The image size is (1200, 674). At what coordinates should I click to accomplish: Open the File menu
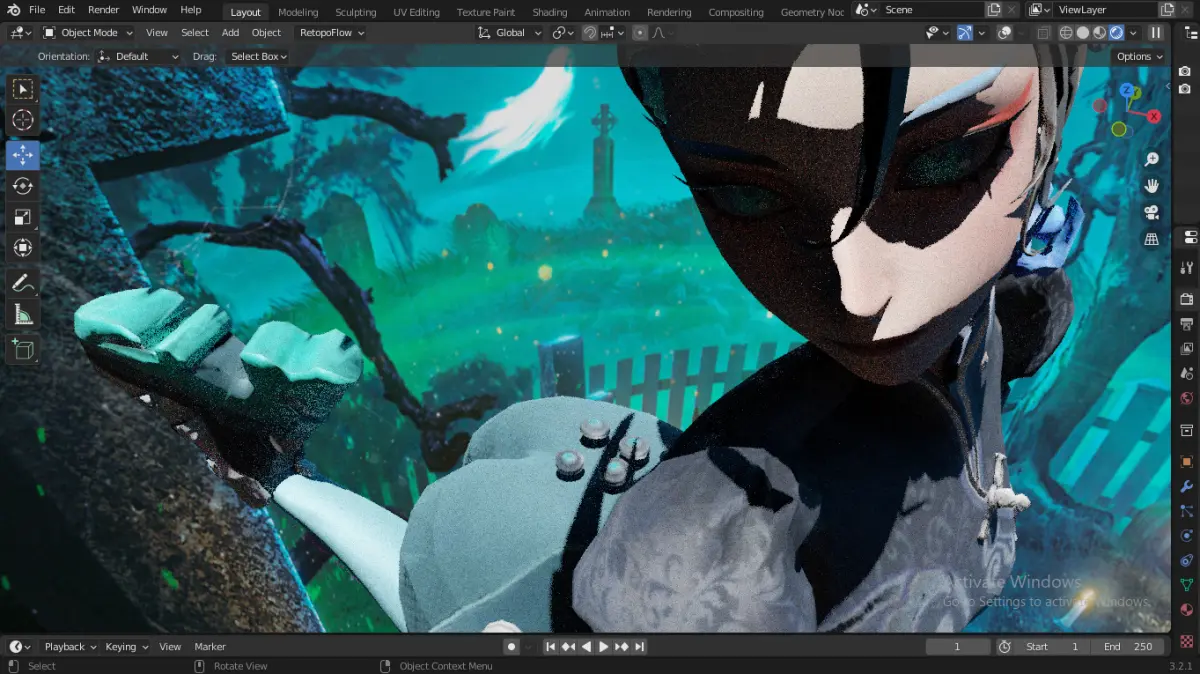tap(37, 10)
